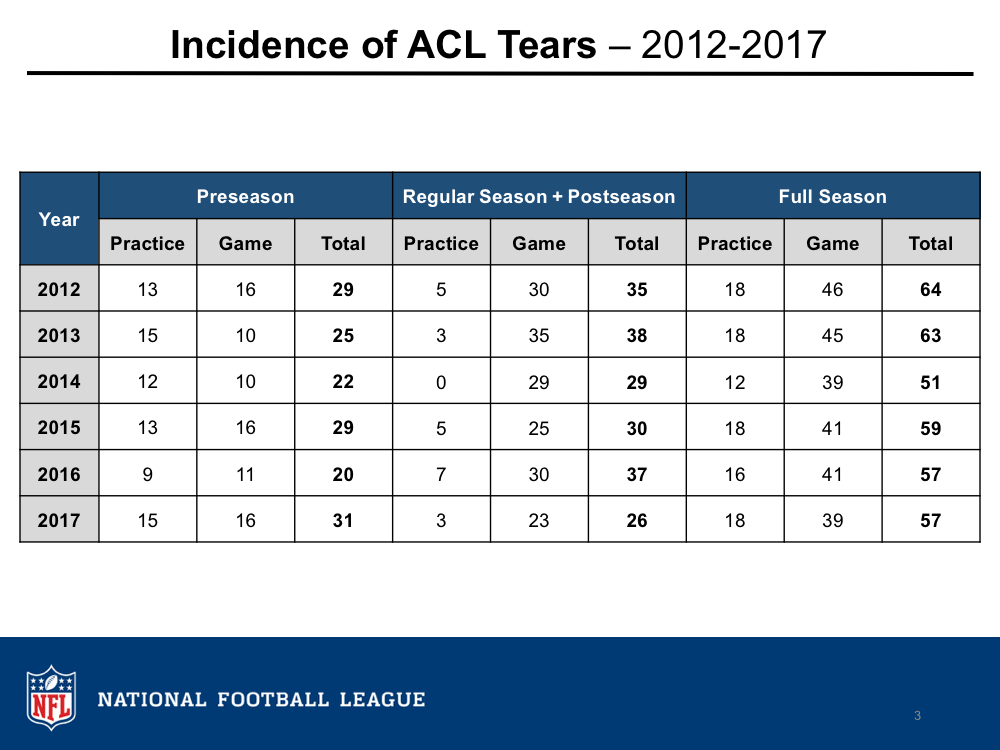Click the Game subheader under Full Season

point(832,243)
